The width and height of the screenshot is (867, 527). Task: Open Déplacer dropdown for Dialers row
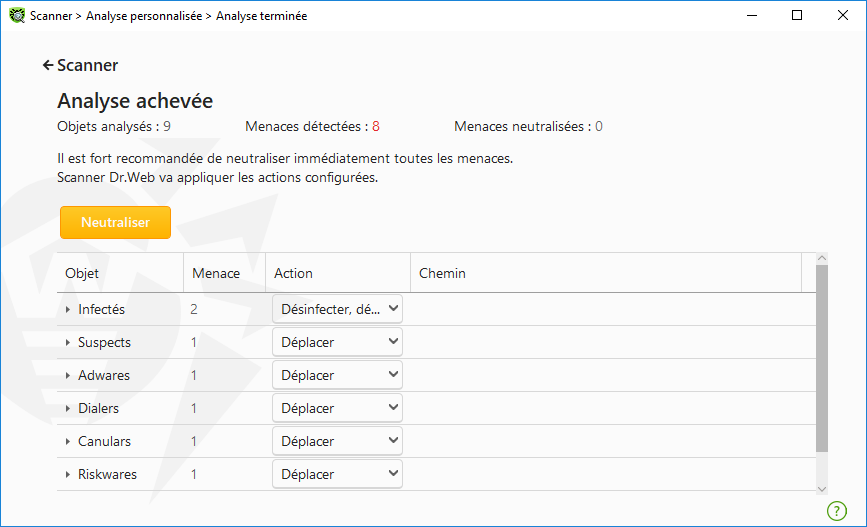point(337,408)
